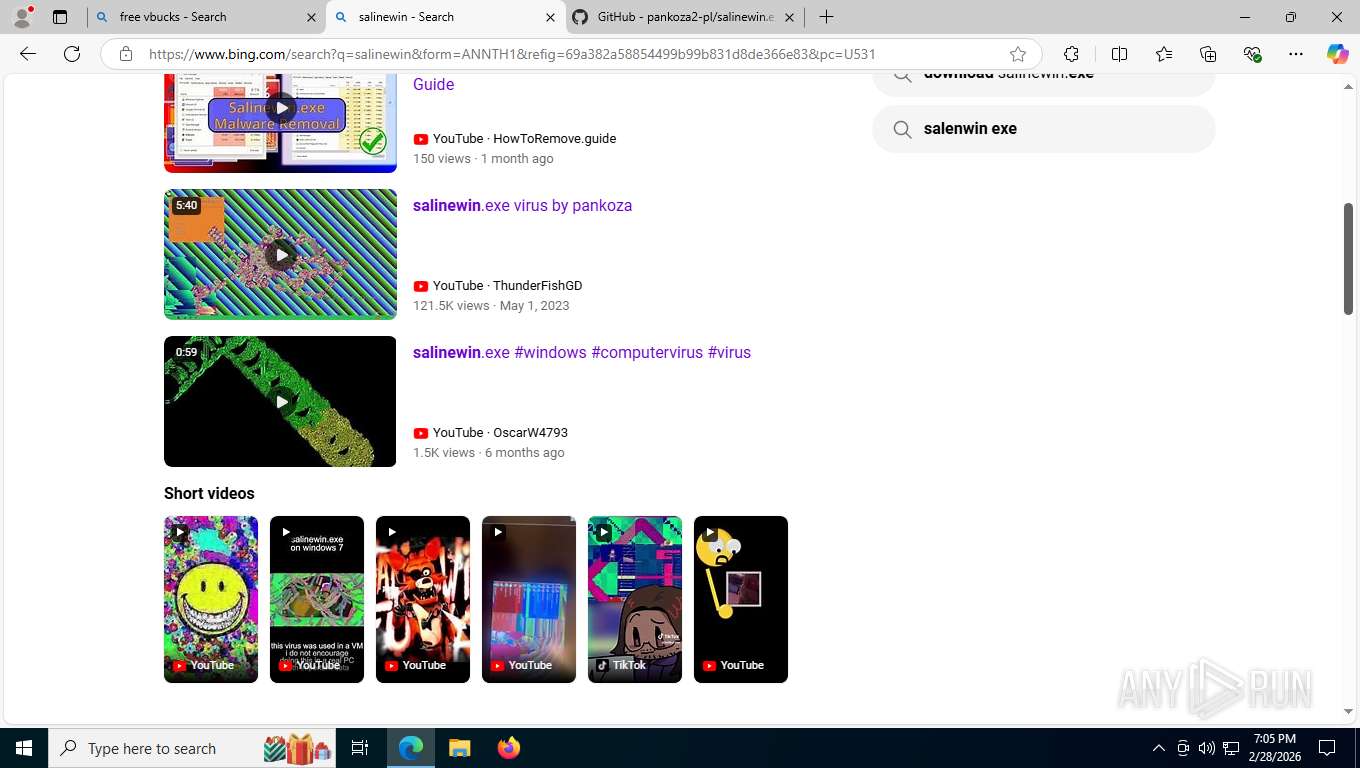Close the 'free vbucks - Search' tab

(x=310, y=17)
